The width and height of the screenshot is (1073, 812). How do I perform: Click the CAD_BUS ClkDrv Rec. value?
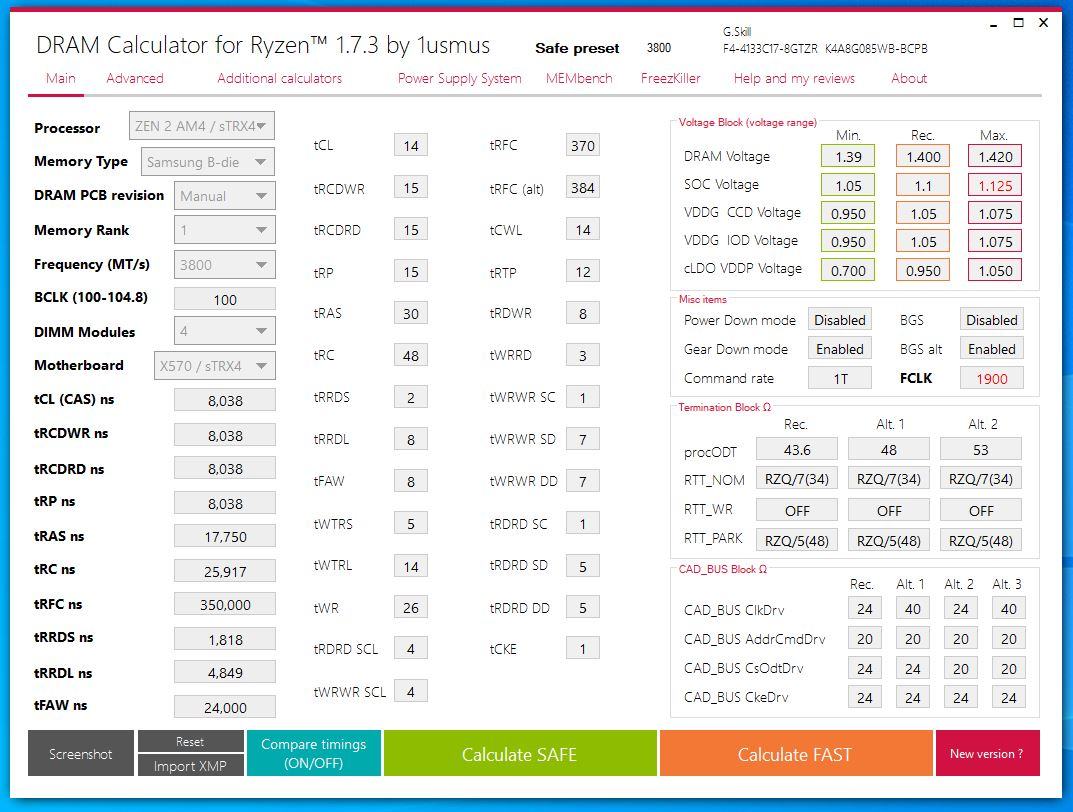(865, 609)
